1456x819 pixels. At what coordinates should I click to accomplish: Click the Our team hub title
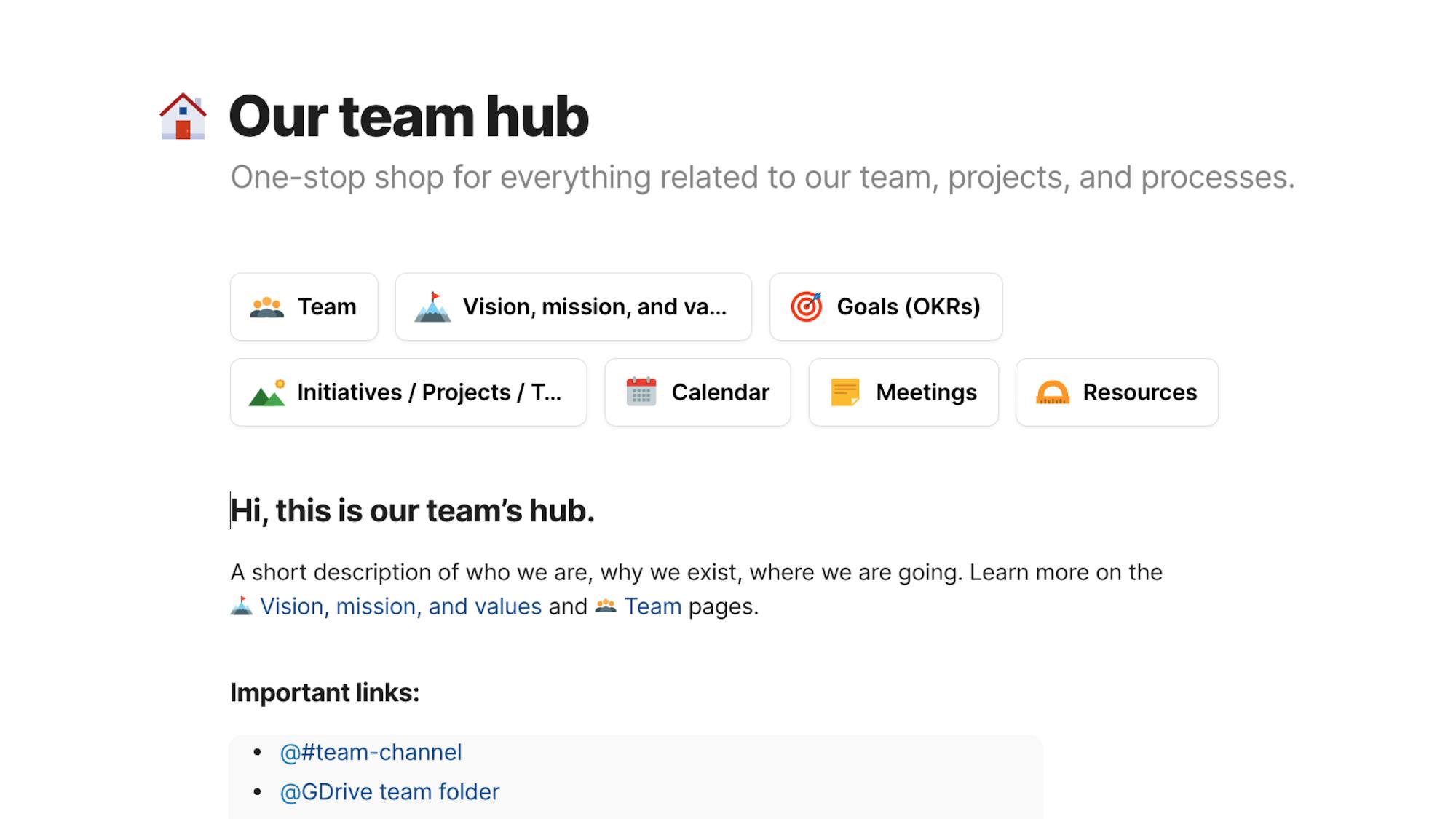[408, 116]
